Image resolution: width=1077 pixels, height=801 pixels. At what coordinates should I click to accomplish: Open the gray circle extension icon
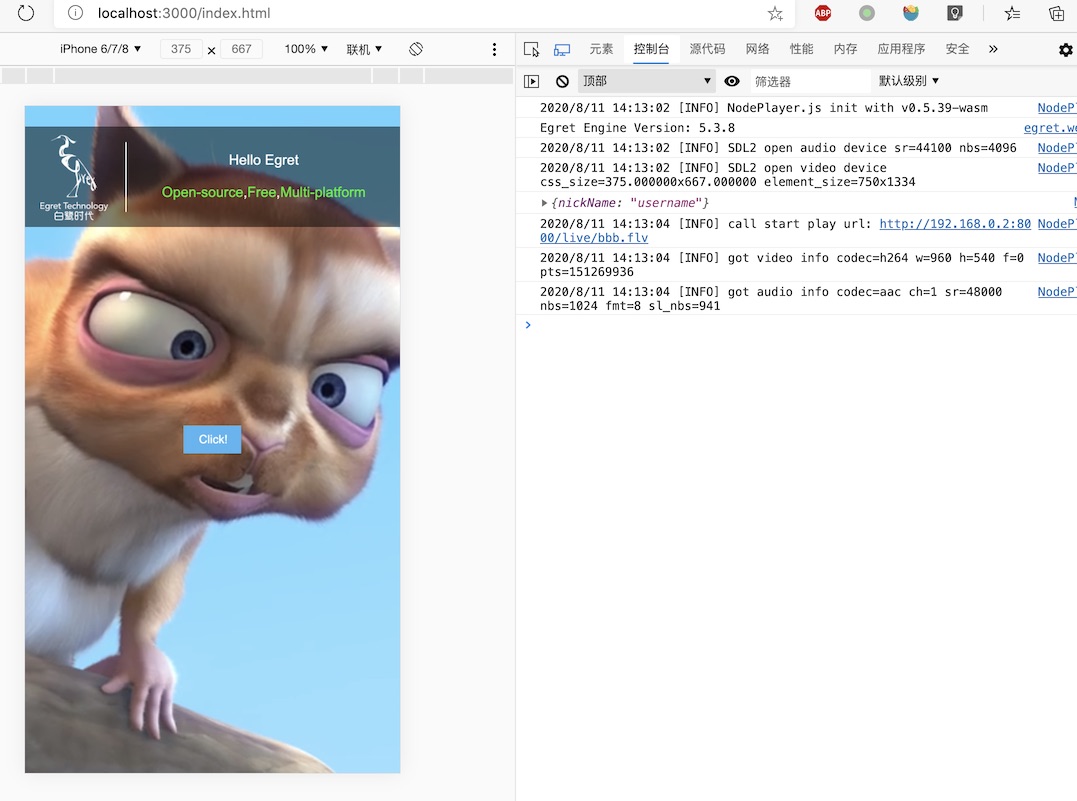point(867,12)
